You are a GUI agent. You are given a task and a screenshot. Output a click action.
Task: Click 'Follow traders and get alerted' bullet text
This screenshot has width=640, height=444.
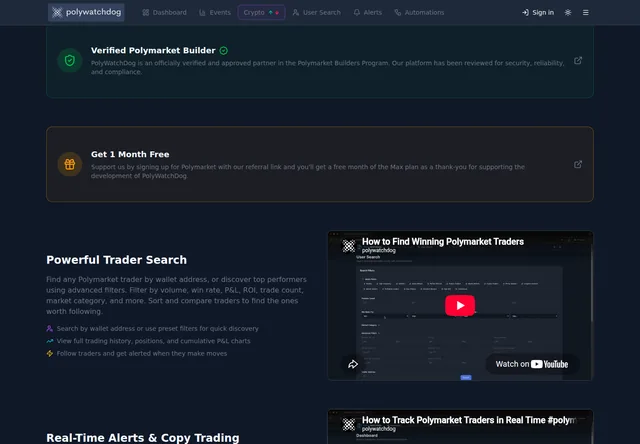[x=142, y=353]
